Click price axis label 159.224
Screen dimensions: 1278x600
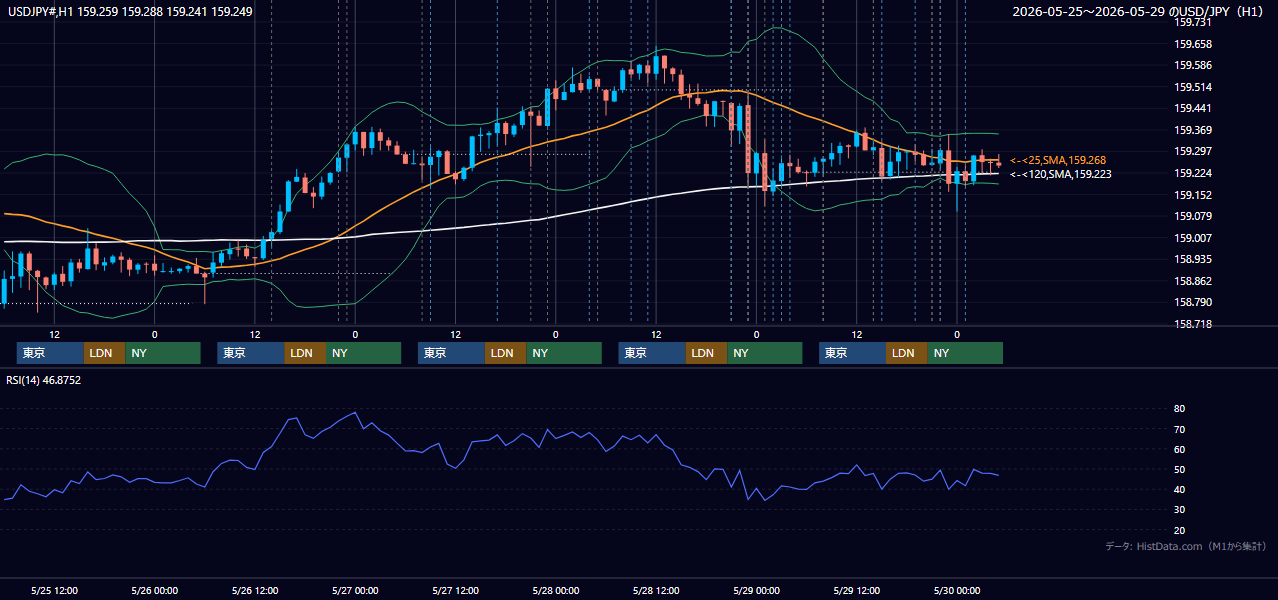click(1193, 173)
